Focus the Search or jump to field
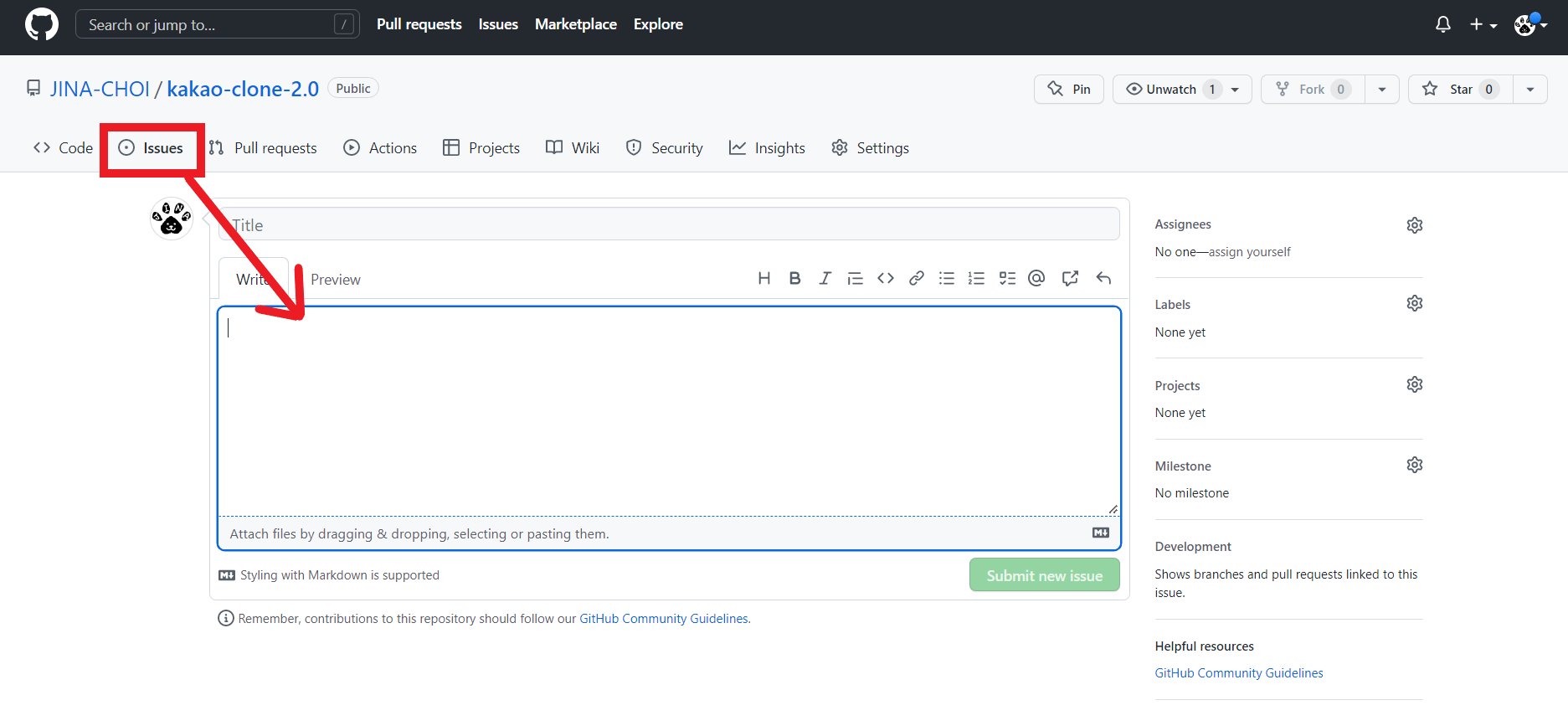This screenshot has width=1568, height=726. pyautogui.click(x=218, y=24)
